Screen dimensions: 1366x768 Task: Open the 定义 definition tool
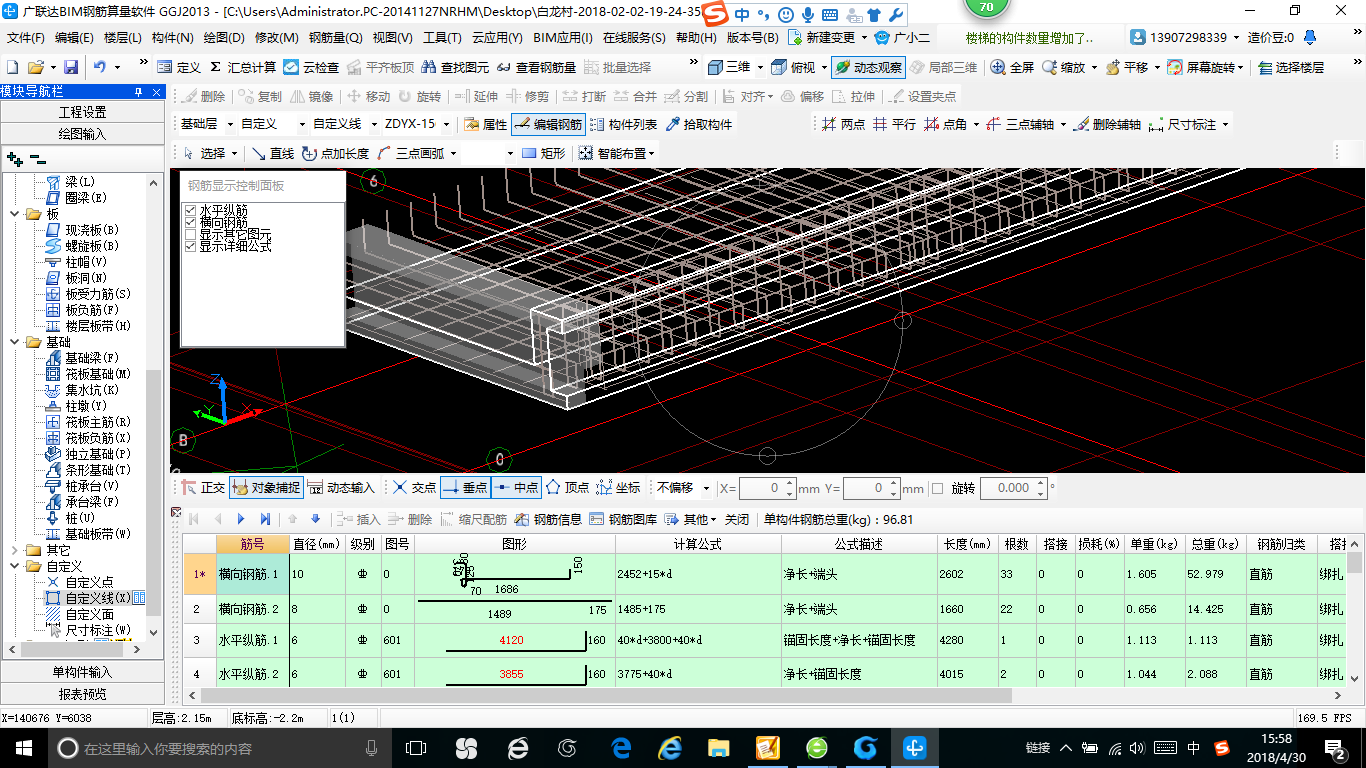tap(179, 67)
